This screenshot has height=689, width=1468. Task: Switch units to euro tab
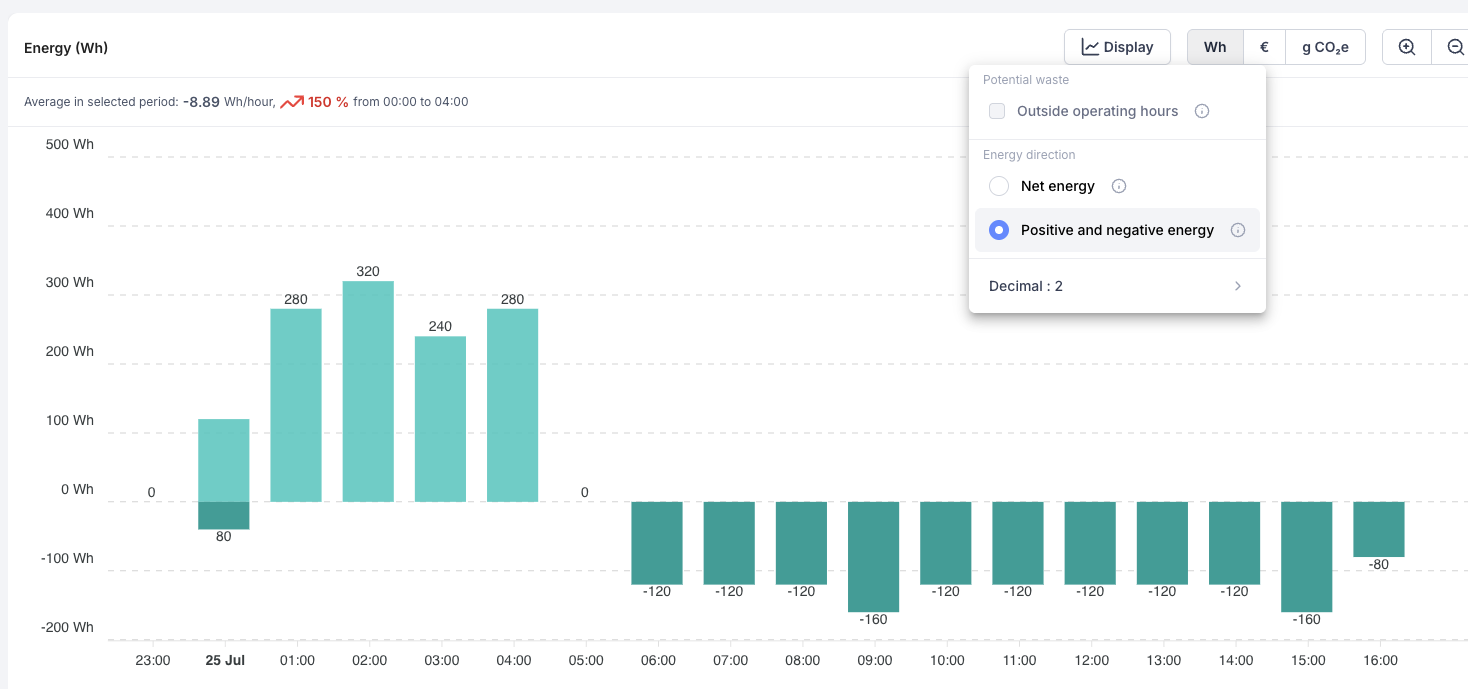coord(1264,47)
